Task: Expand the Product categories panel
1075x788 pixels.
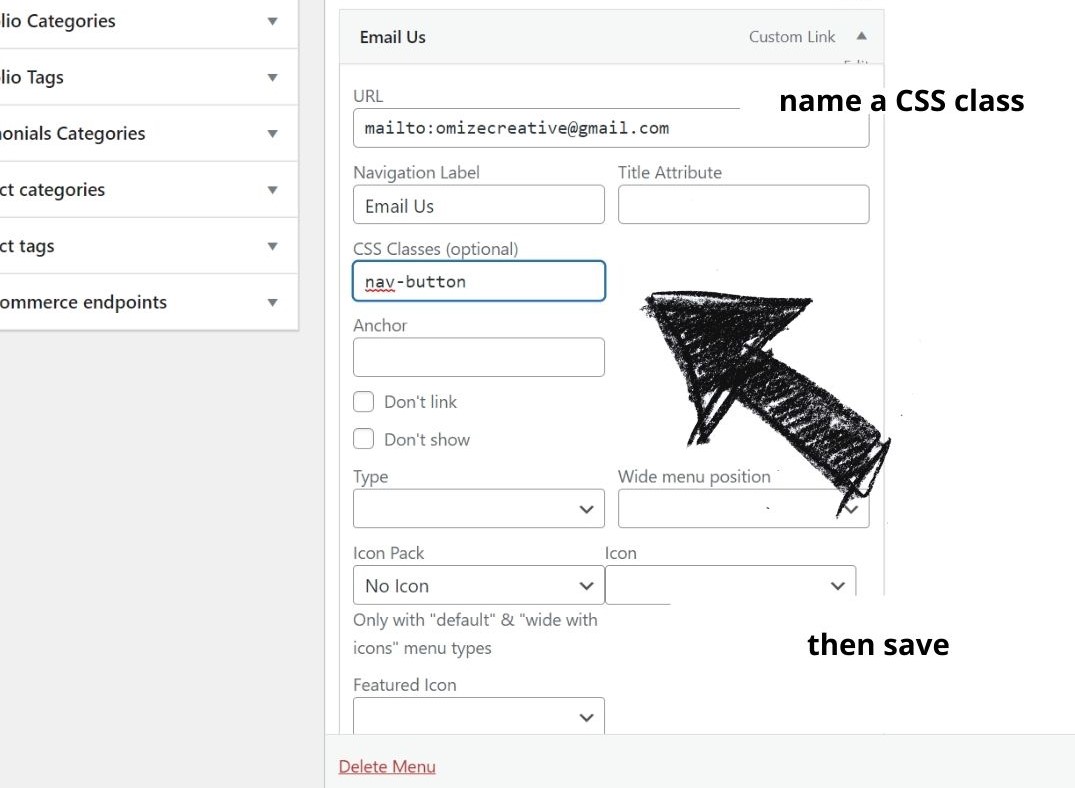Action: (x=272, y=189)
